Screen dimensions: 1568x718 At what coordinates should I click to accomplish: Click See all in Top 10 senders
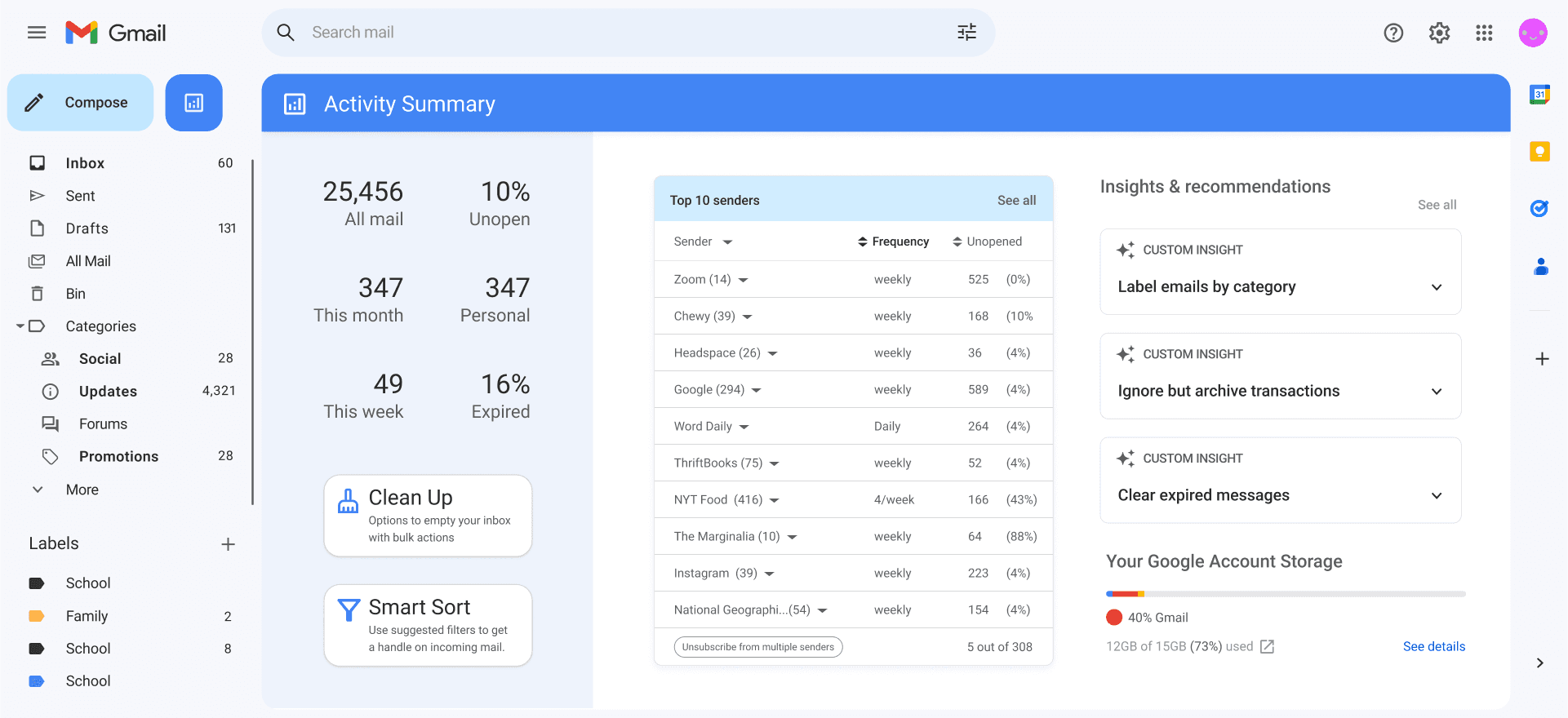pyautogui.click(x=1016, y=201)
